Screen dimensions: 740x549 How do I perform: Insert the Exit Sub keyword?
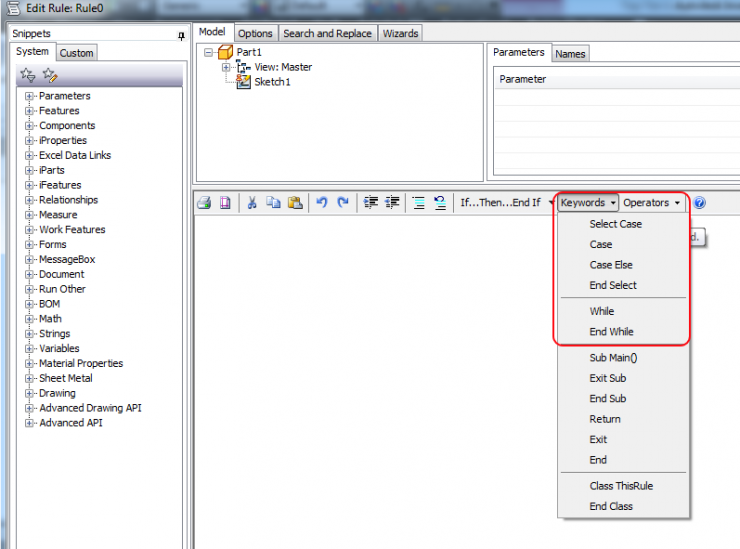[607, 378]
